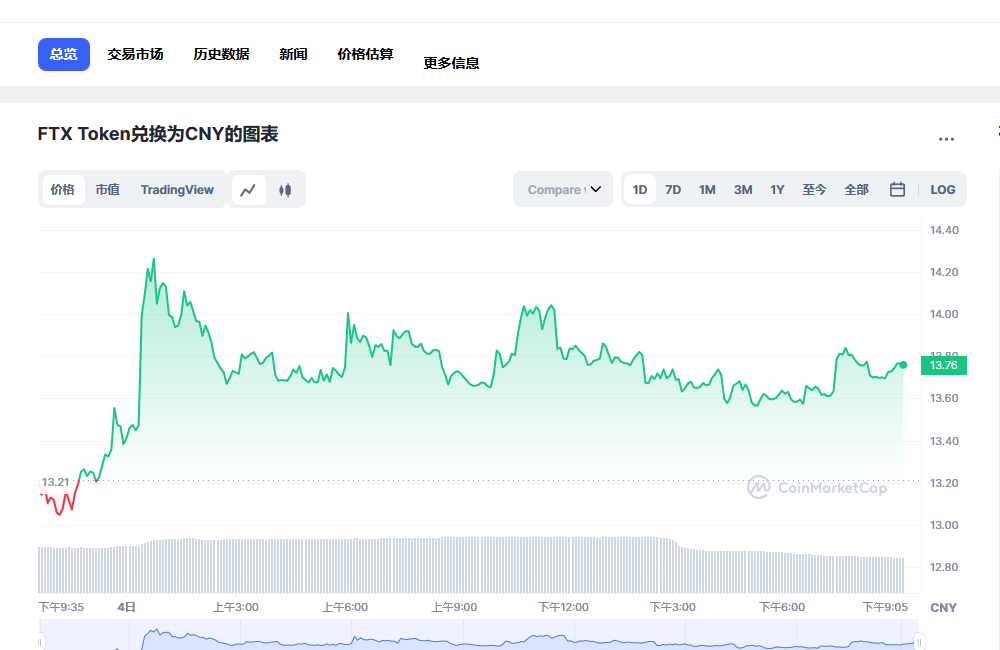
Task: Click the 上午3:00 time axis label
Action: (x=236, y=607)
